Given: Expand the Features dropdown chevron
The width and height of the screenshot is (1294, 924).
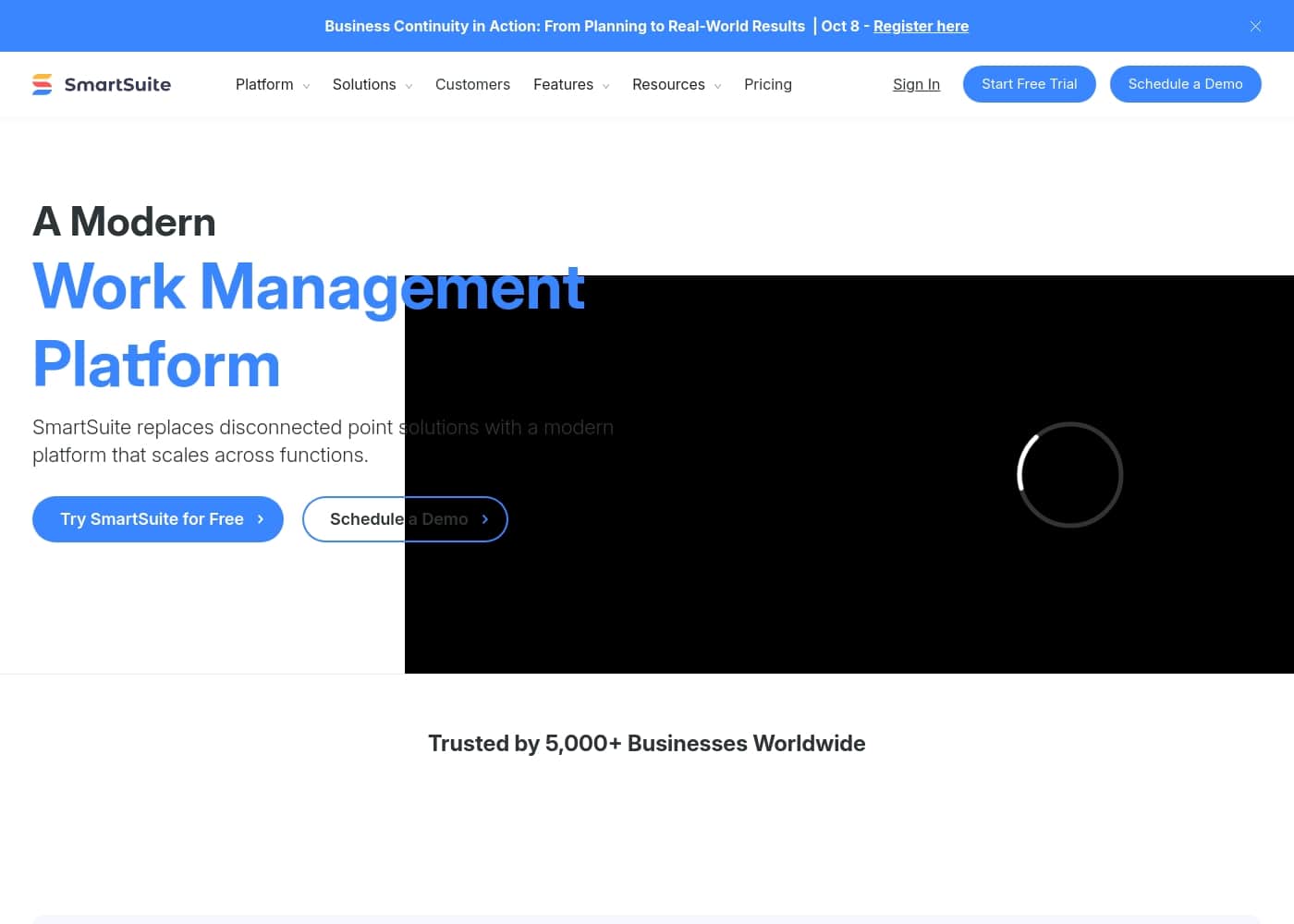Looking at the screenshot, I should (x=606, y=86).
